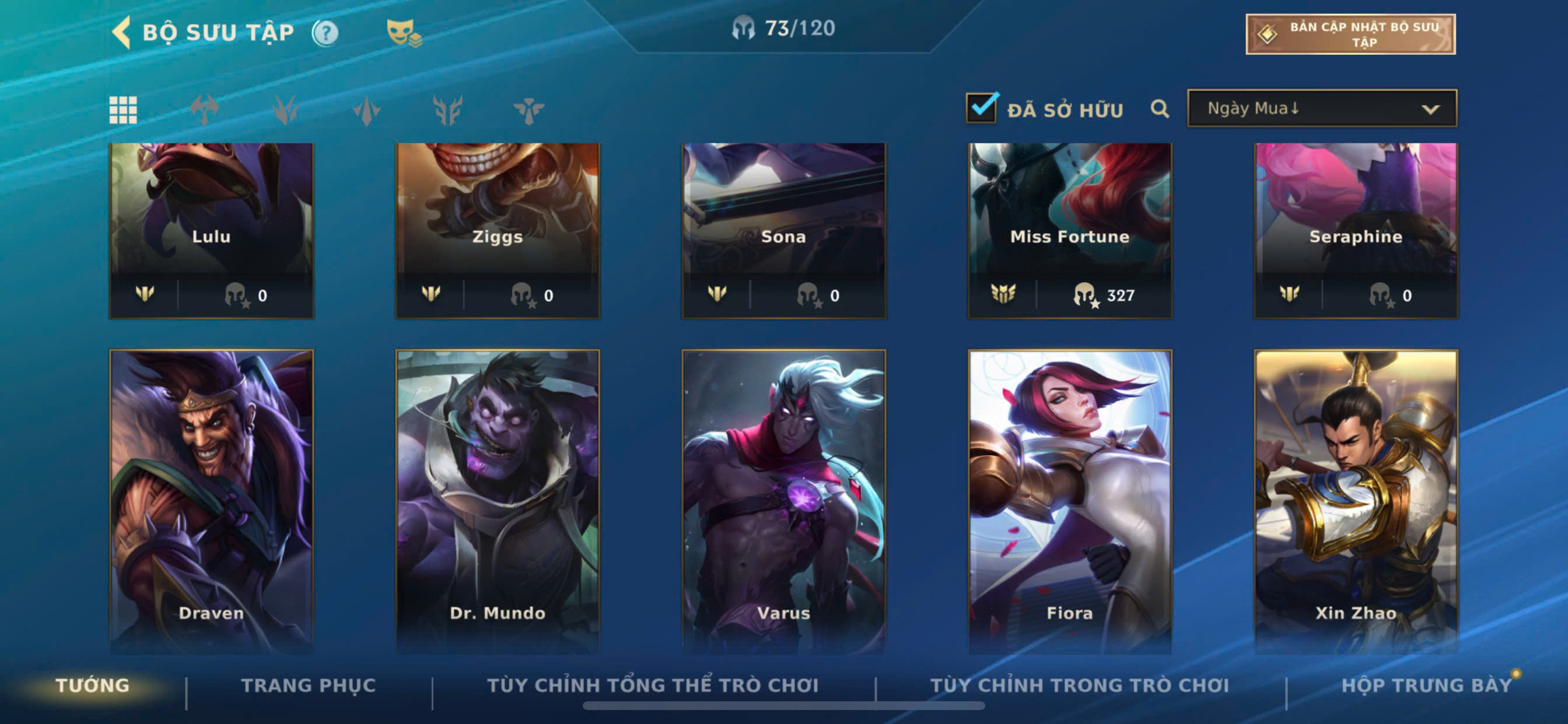Image resolution: width=1568 pixels, height=724 pixels.
Task: Open the Miss Fortune champion card
Action: point(1069,231)
